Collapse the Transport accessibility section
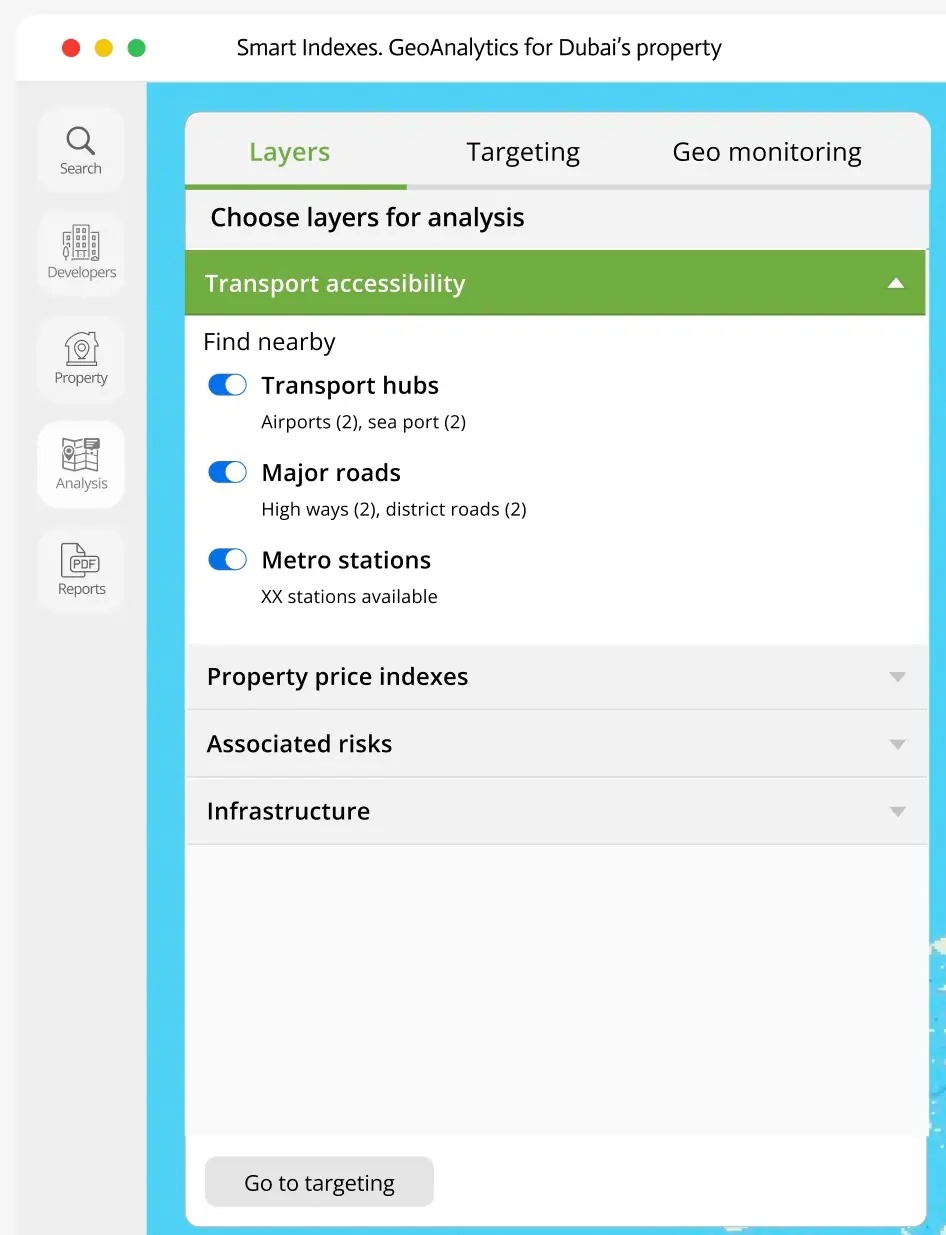This screenshot has height=1235, width=946. 556,283
